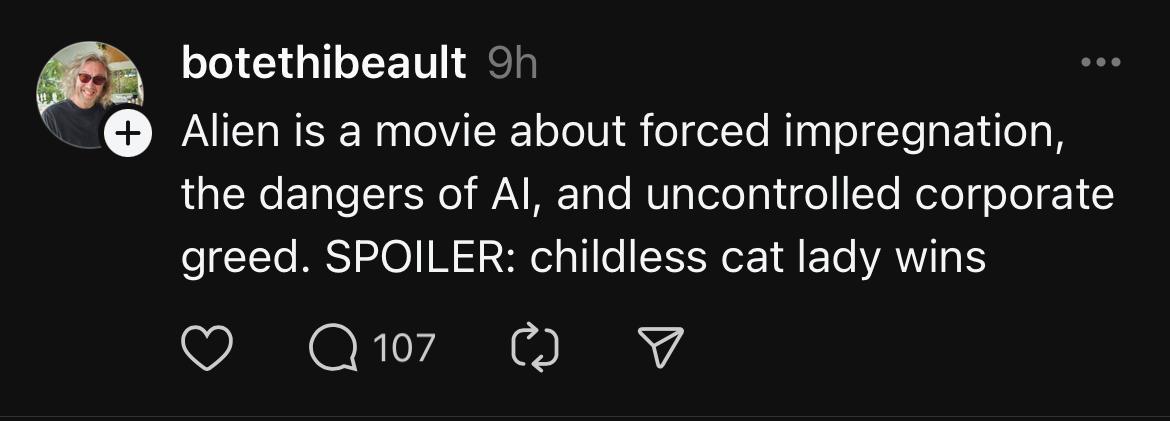Share the post with the paper plane icon
This screenshot has height=421, width=1170.
pyautogui.click(x=661, y=348)
